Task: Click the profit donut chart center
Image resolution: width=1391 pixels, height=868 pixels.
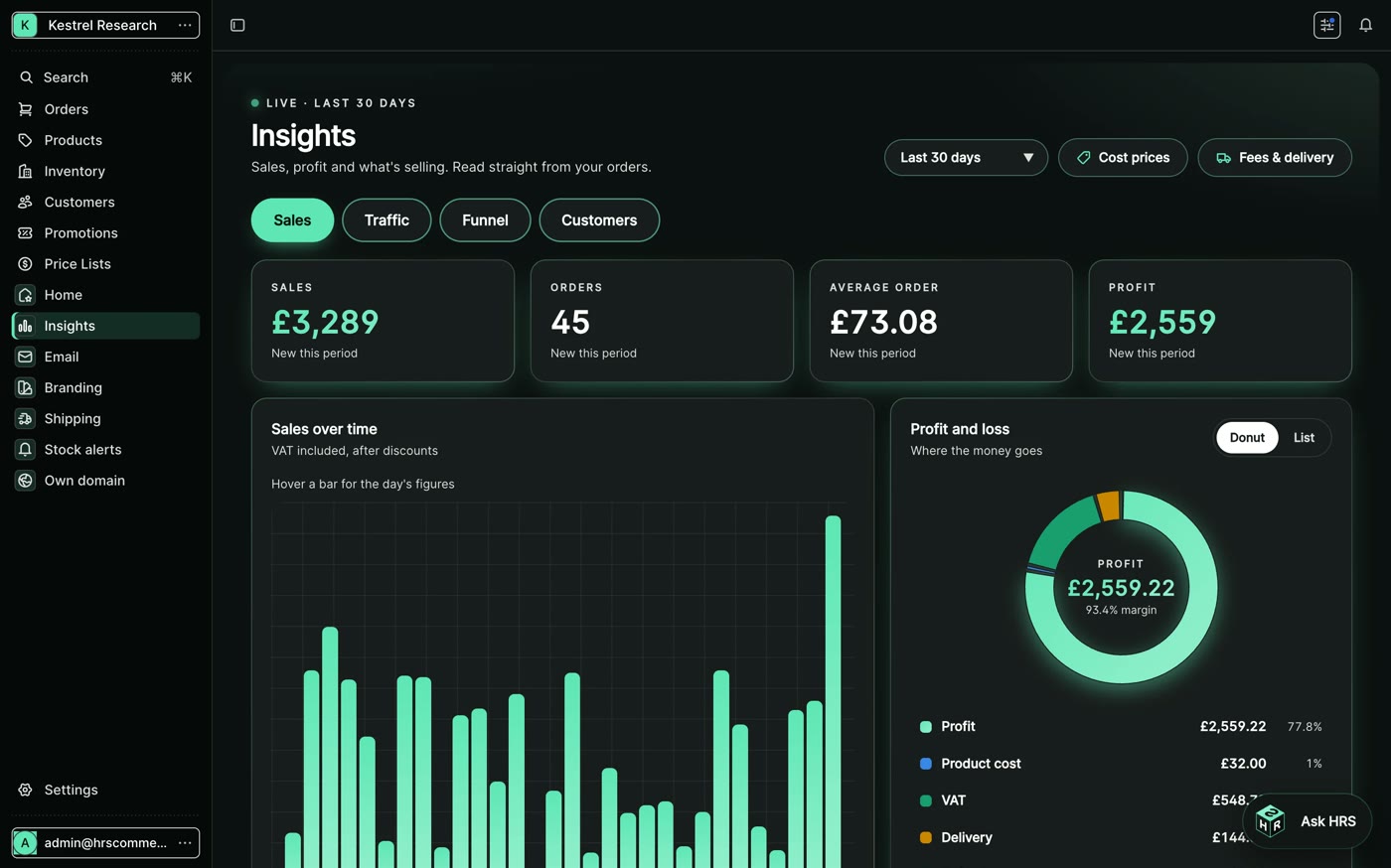Action: tap(1121, 587)
